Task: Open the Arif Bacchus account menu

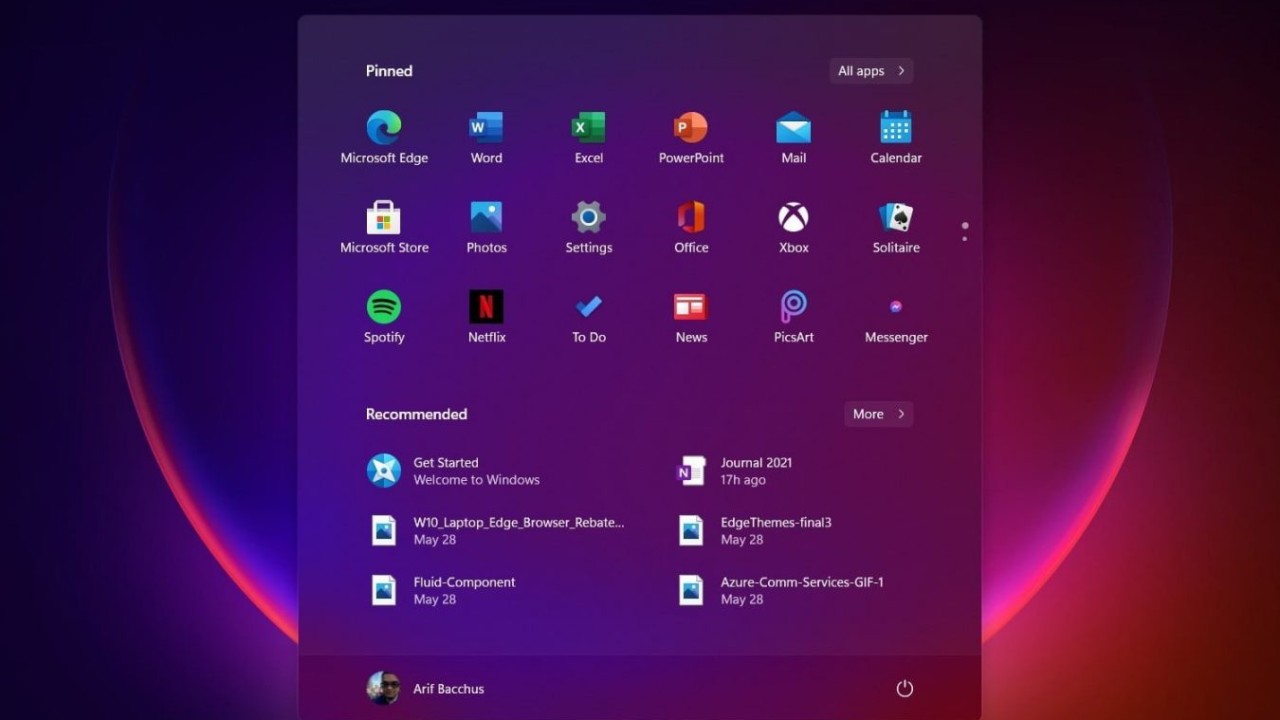Action: (x=426, y=688)
